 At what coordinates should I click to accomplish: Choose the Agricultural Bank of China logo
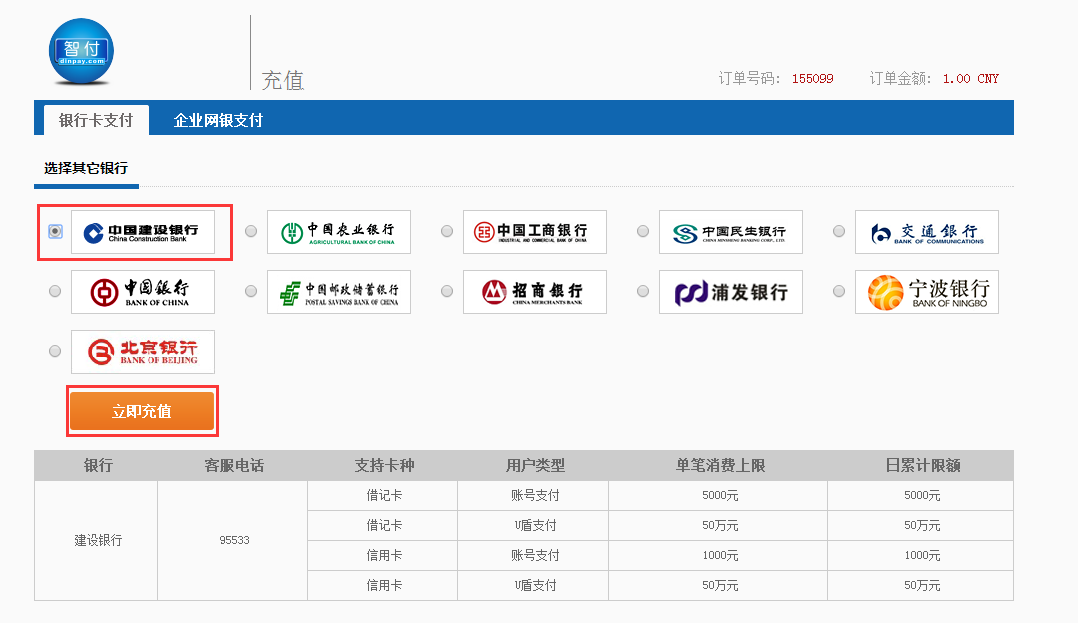tap(339, 232)
